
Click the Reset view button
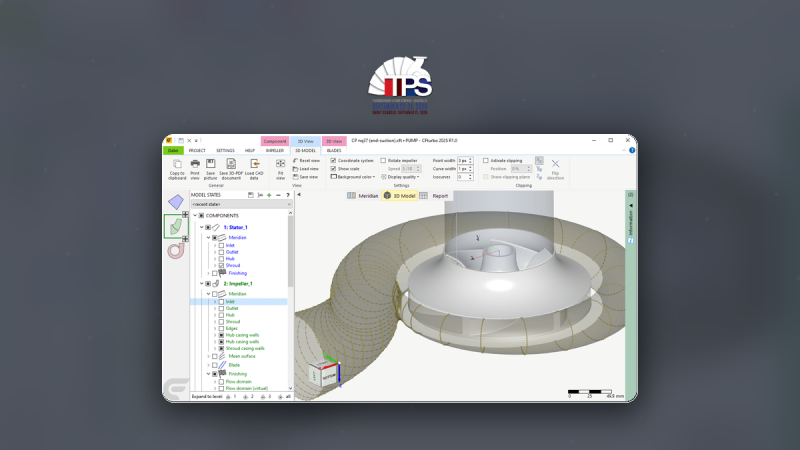[x=306, y=161]
